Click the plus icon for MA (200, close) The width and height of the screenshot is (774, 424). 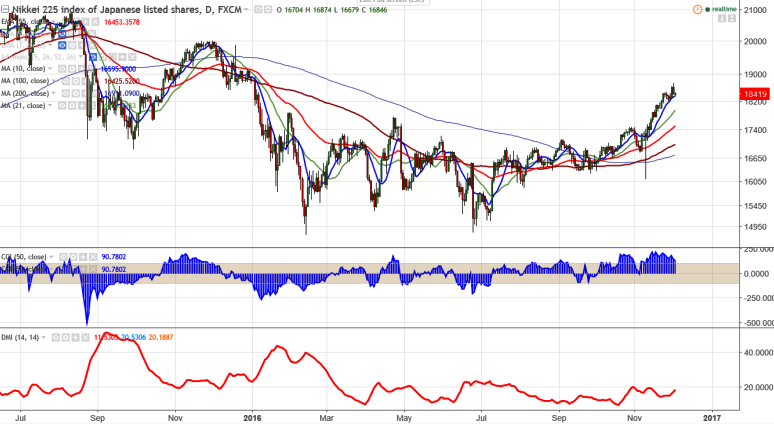pos(85,93)
